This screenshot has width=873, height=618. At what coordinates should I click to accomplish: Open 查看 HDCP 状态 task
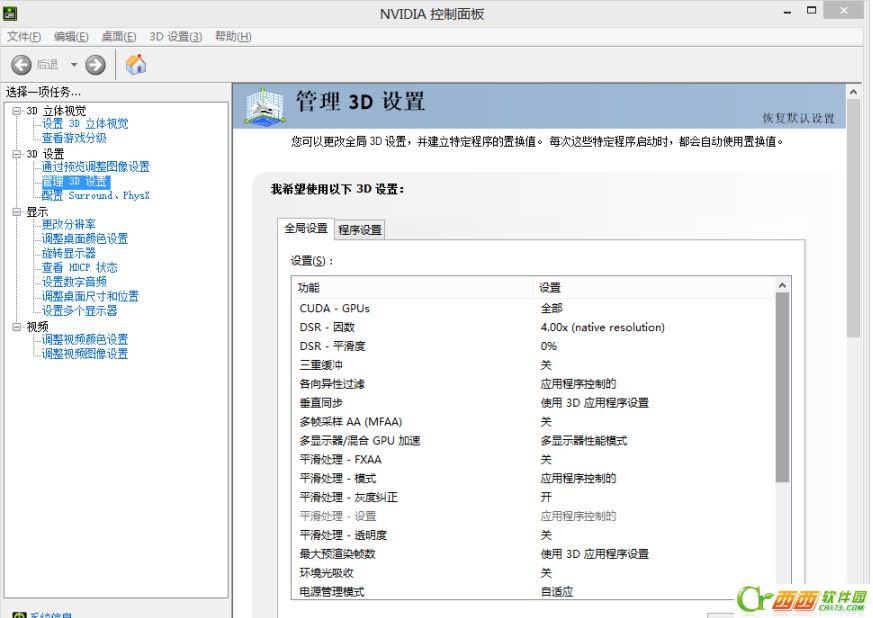coord(80,267)
